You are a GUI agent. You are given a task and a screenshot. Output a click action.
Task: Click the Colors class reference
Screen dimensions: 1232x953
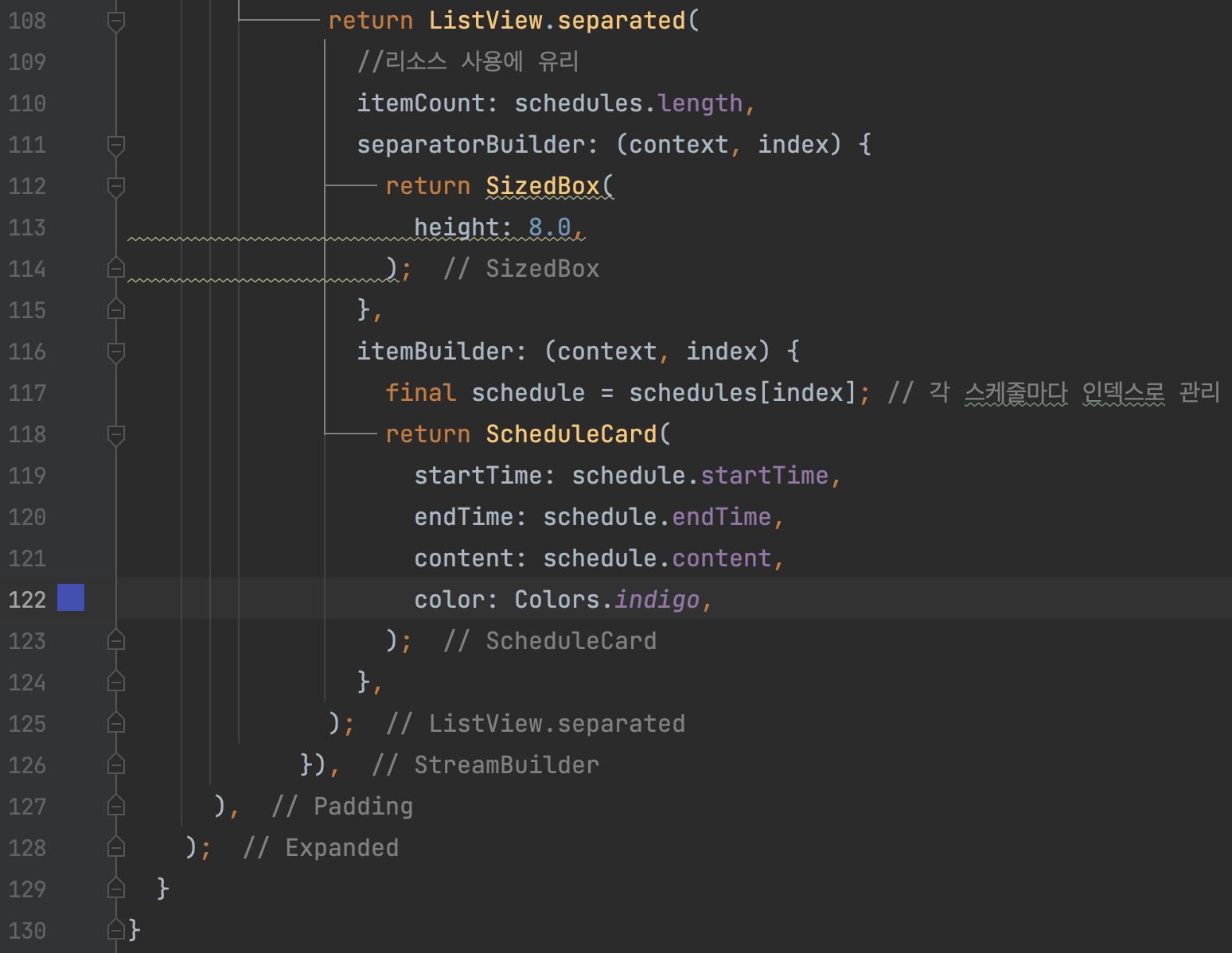coord(557,600)
